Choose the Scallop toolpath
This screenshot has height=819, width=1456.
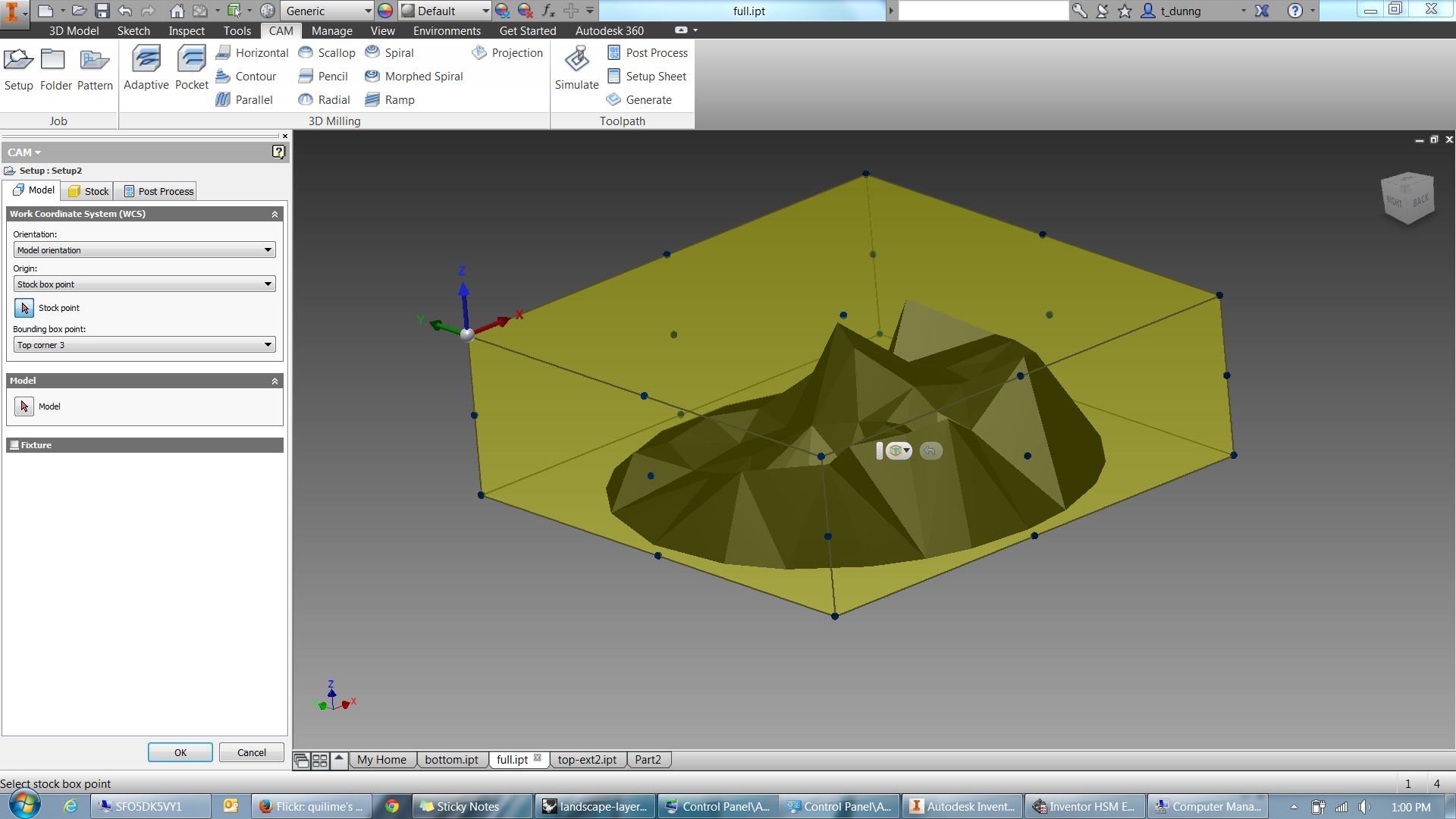click(327, 52)
